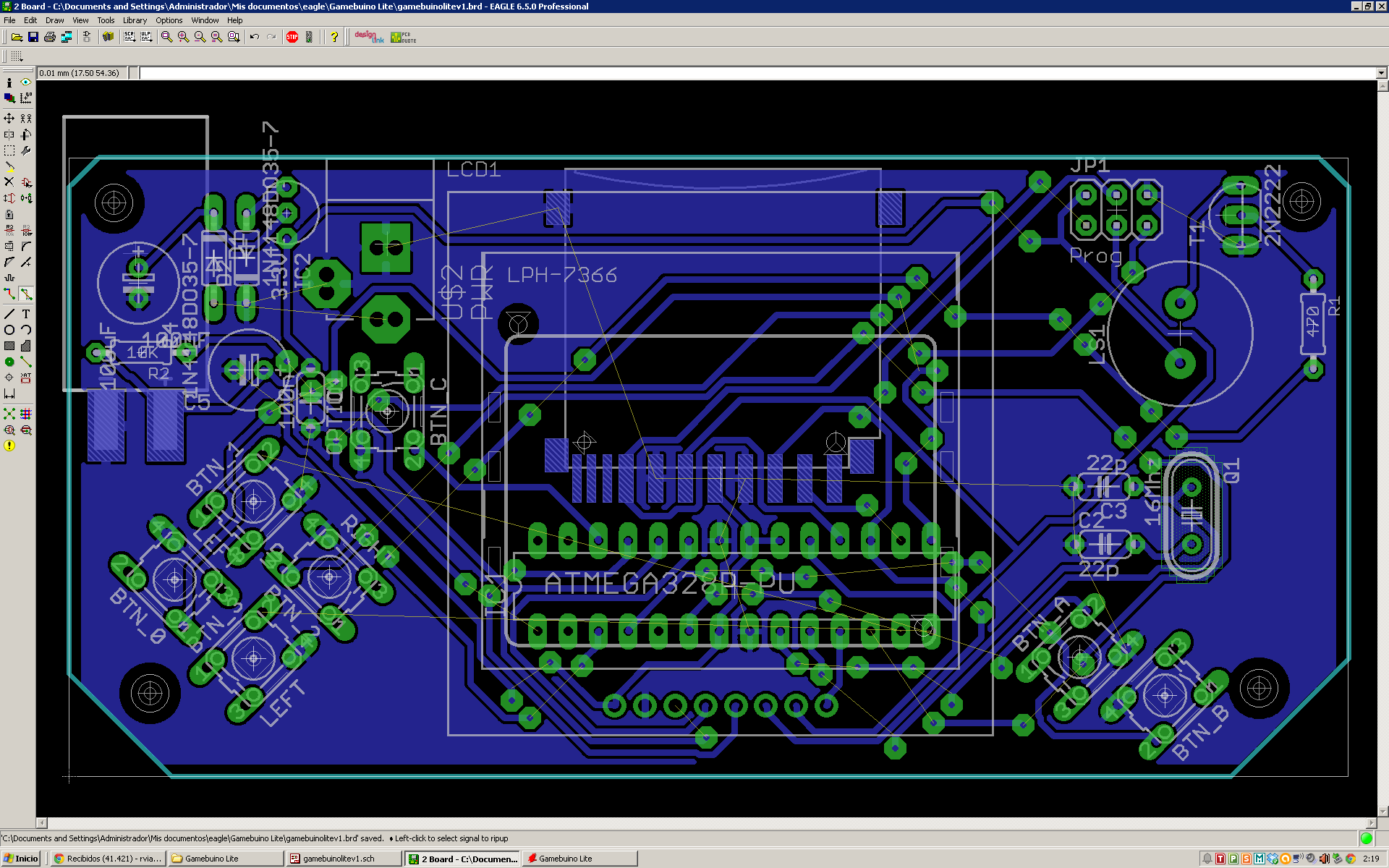Open the Tools menu

[x=106, y=20]
